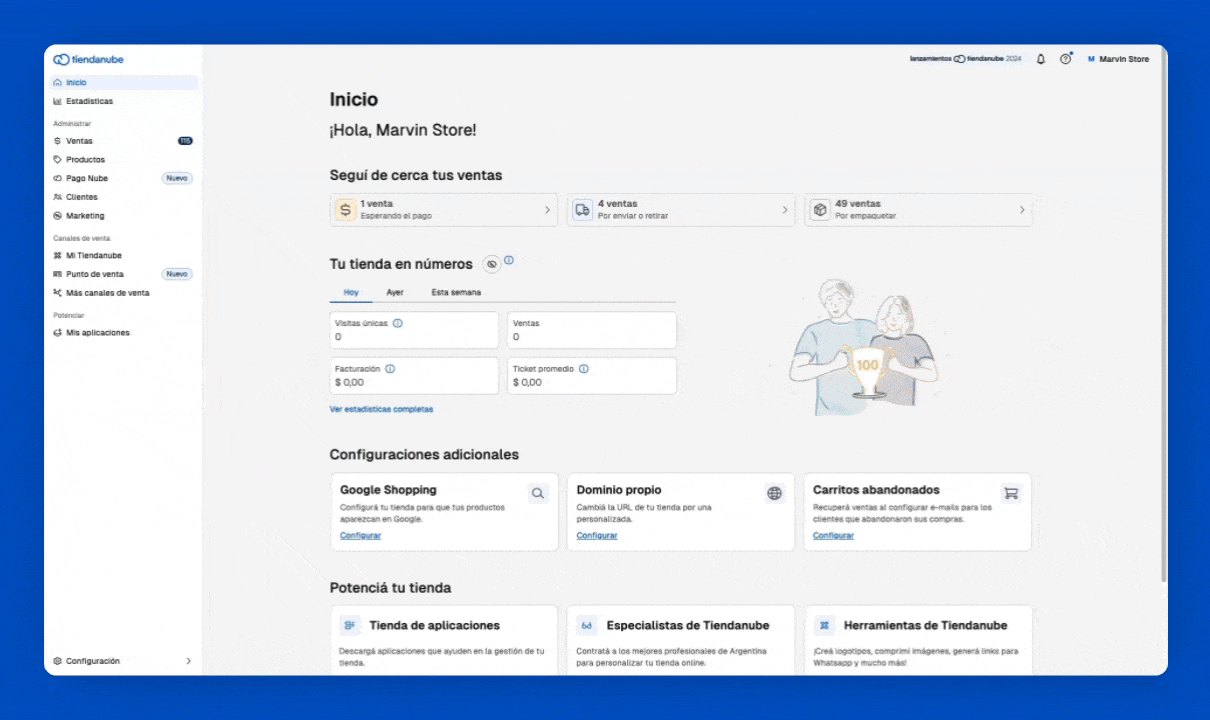Click the Tienda de aplicaciones icon

coord(349,625)
